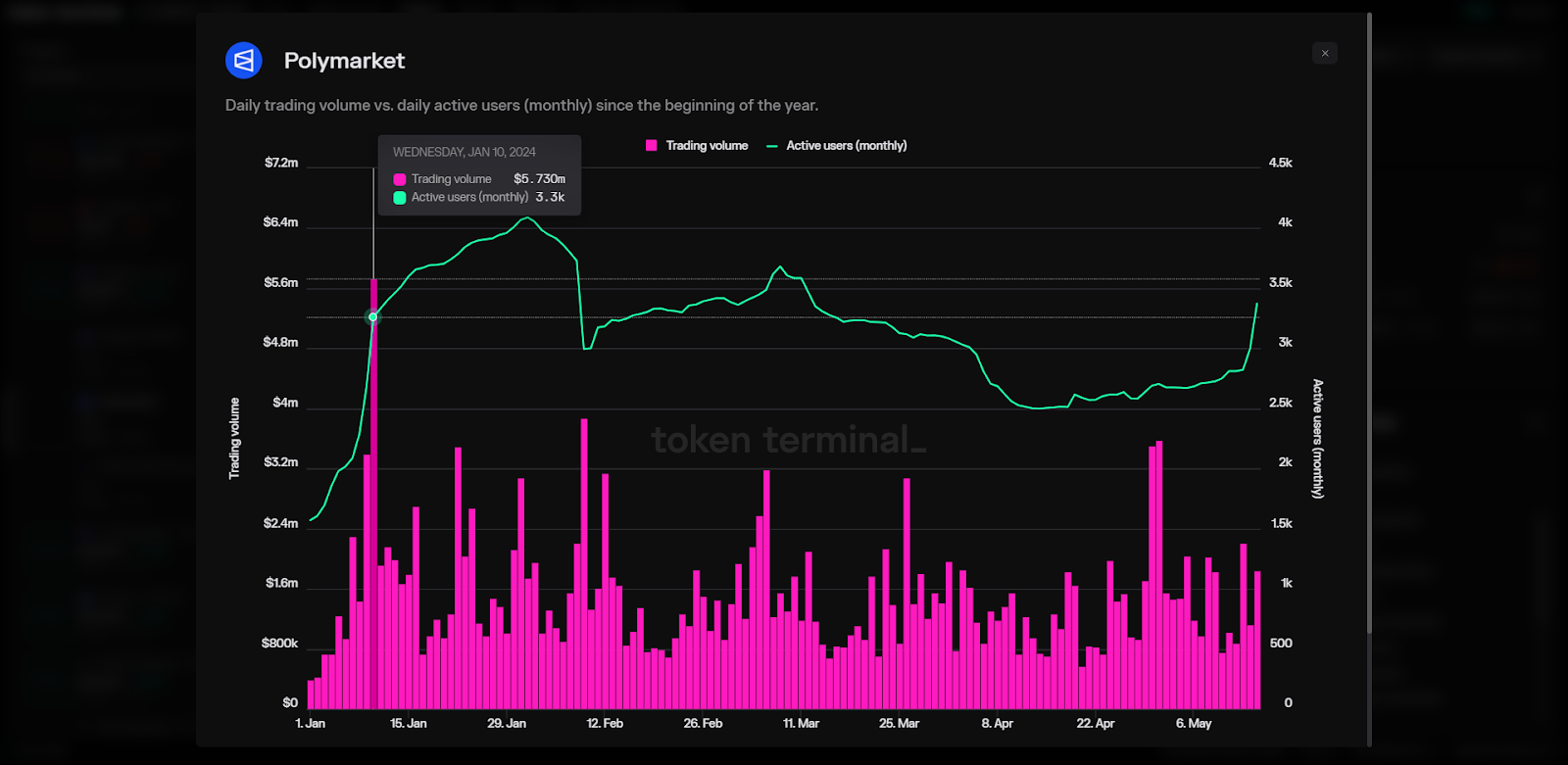Click the pink square in the tooltip
This screenshot has height=765, width=1568.
click(x=400, y=179)
